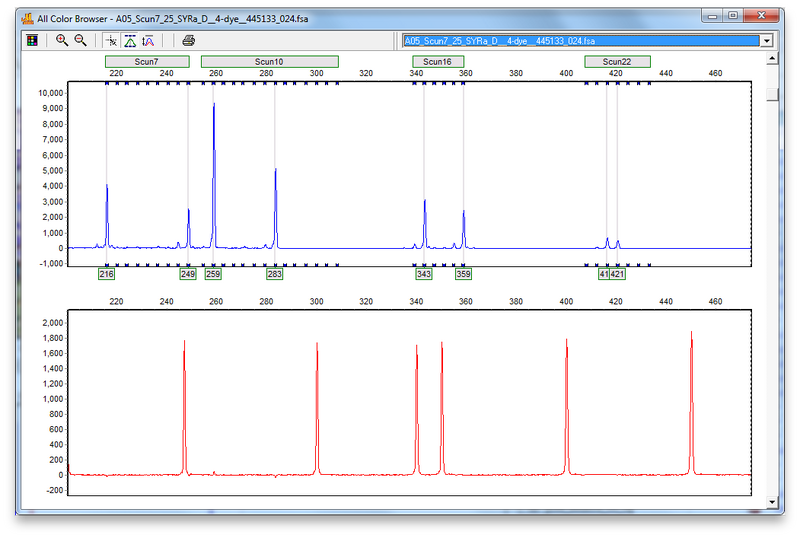This screenshot has height=538, width=800.
Task: Click the application icon in title bar
Action: coord(28,18)
